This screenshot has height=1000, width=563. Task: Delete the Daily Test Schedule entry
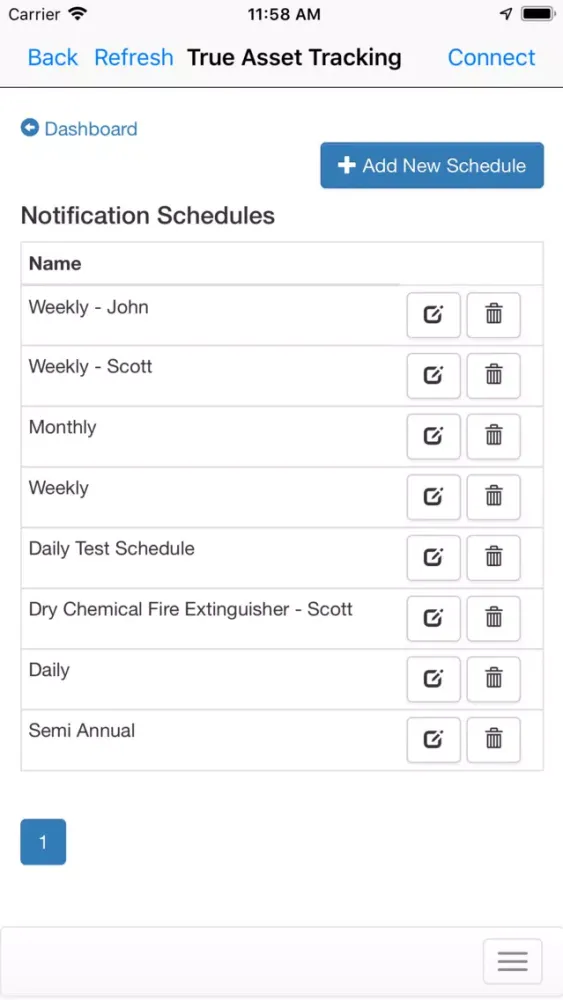click(494, 558)
